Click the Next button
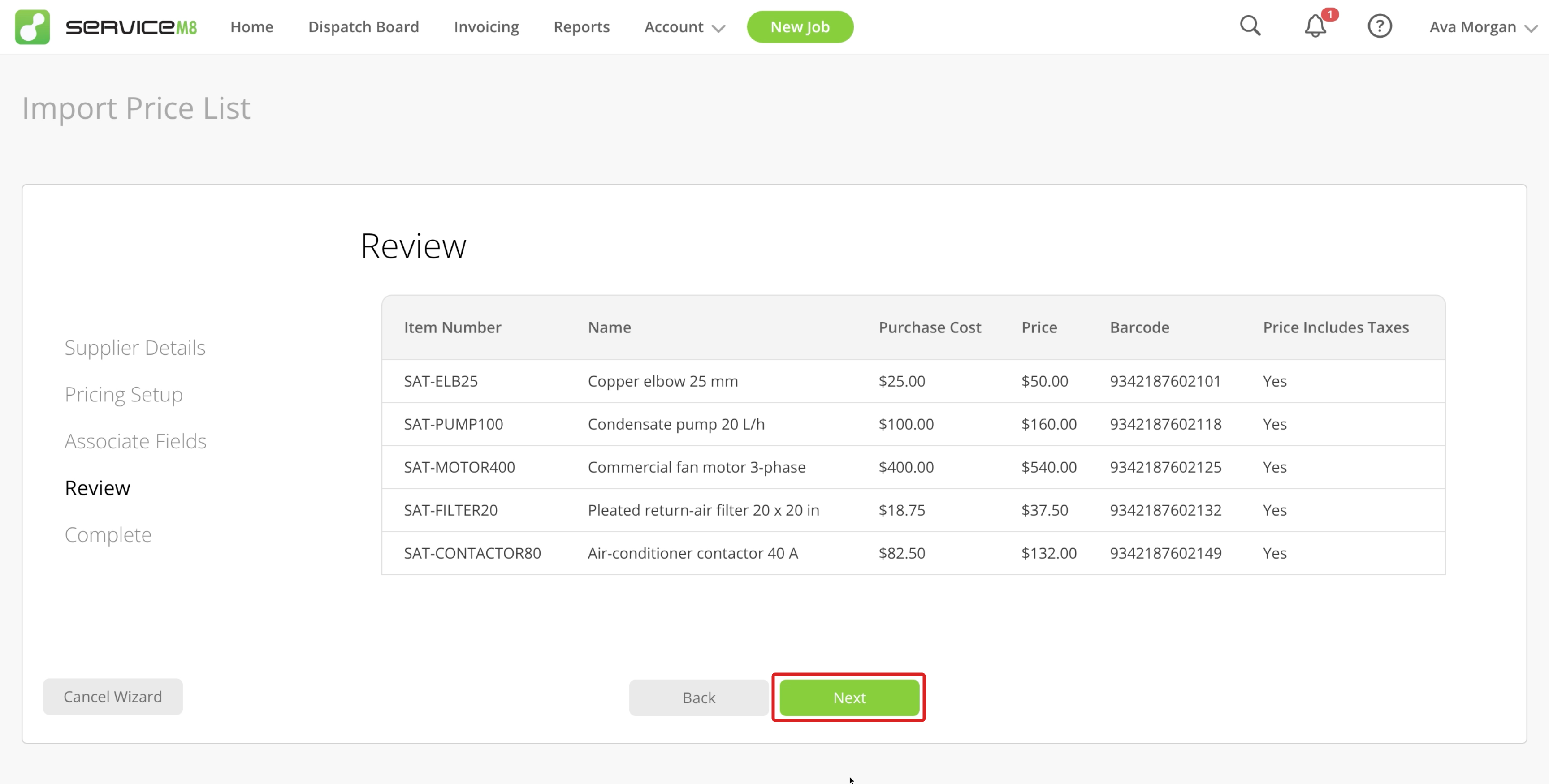Viewport: 1549px width, 784px height. [849, 698]
